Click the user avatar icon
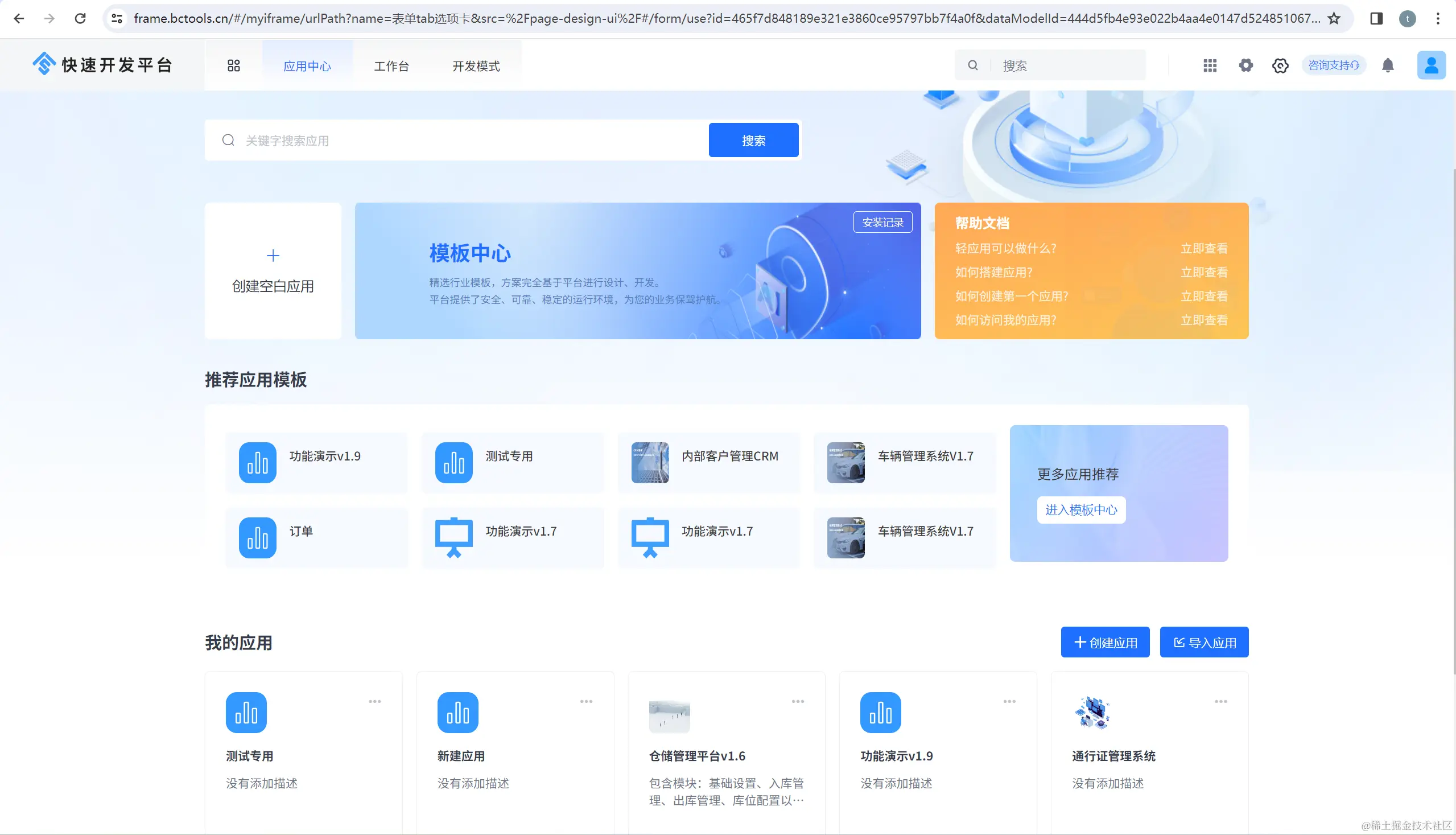1456x835 pixels. click(1431, 65)
